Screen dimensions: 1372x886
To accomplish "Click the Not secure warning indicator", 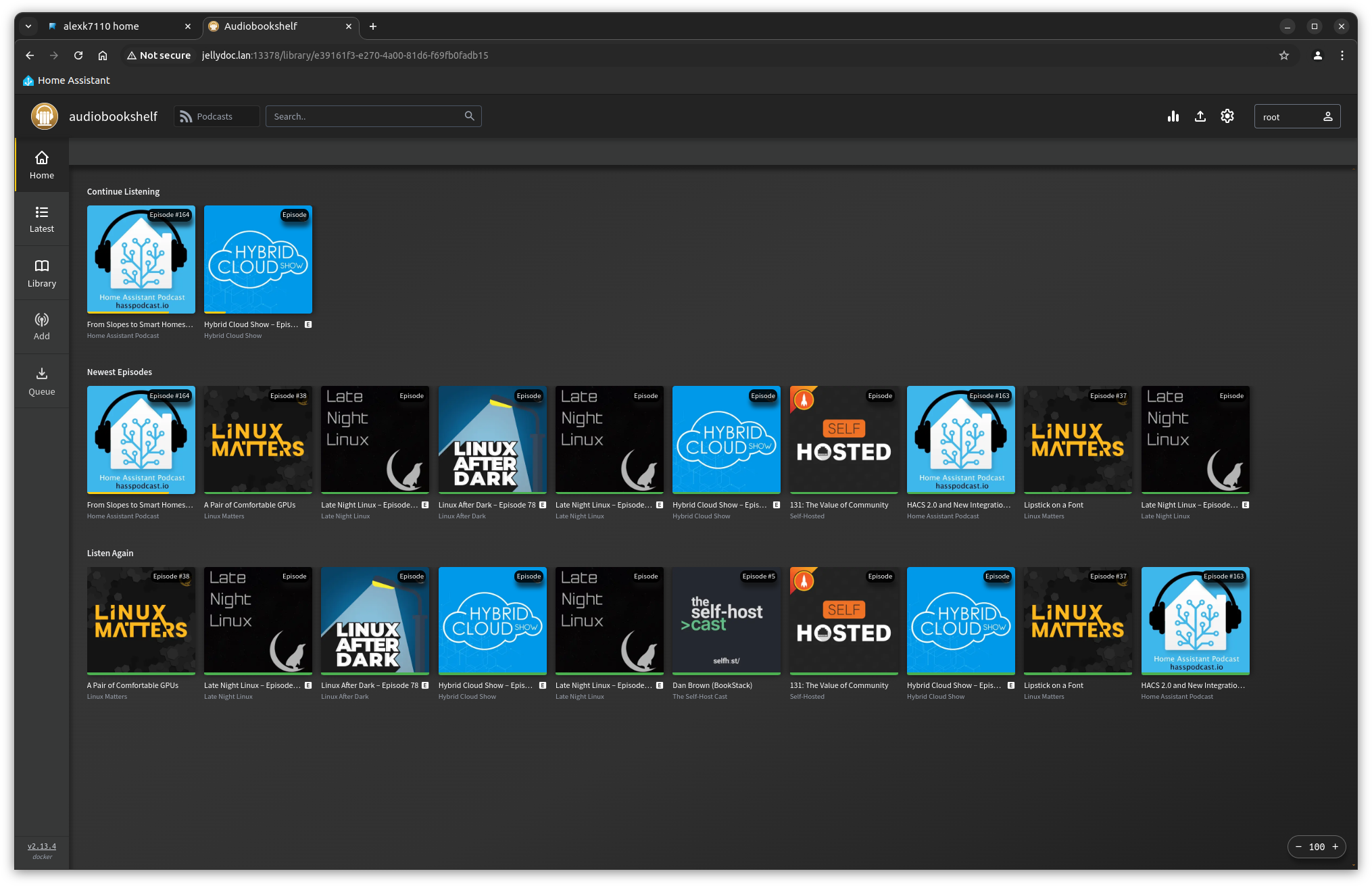I will (159, 55).
